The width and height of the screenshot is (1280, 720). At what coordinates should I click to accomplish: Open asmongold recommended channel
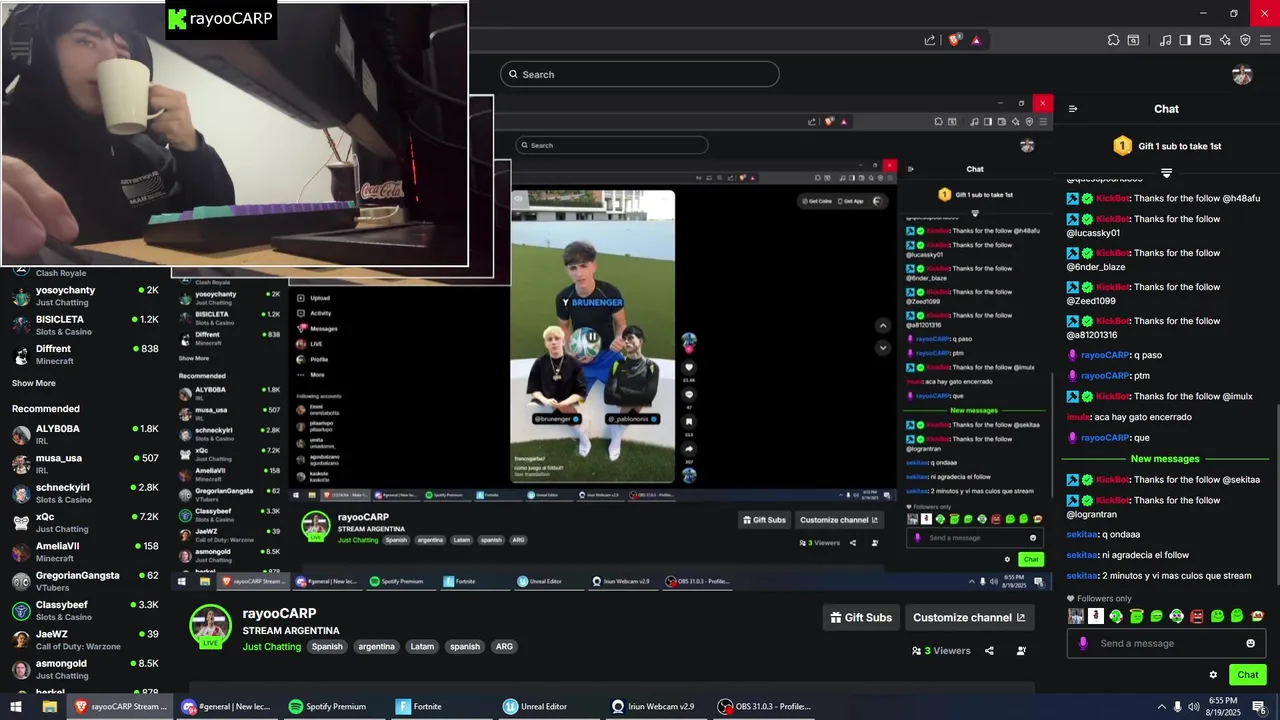coord(85,669)
